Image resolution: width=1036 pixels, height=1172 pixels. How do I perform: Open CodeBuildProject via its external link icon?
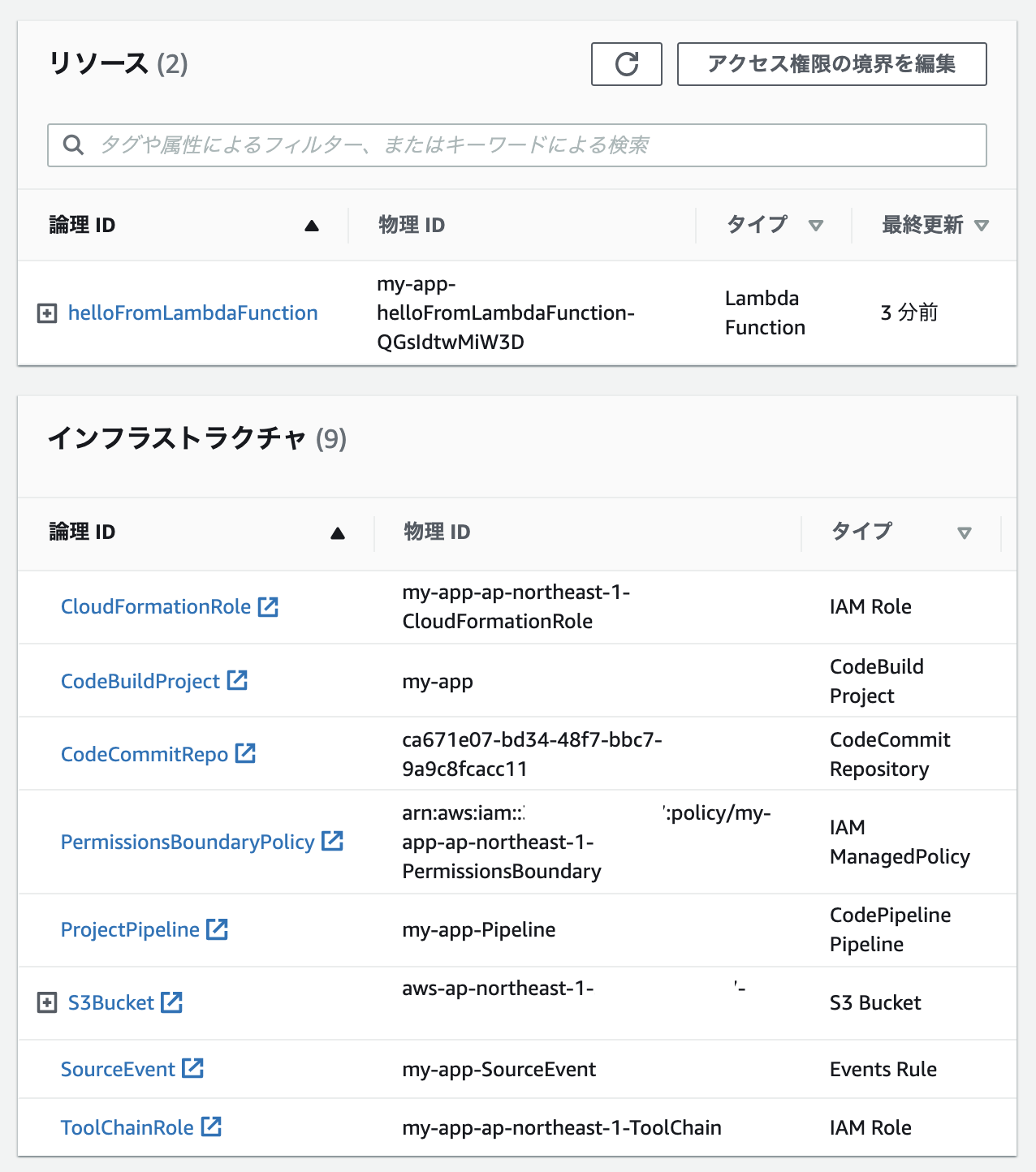(x=235, y=681)
